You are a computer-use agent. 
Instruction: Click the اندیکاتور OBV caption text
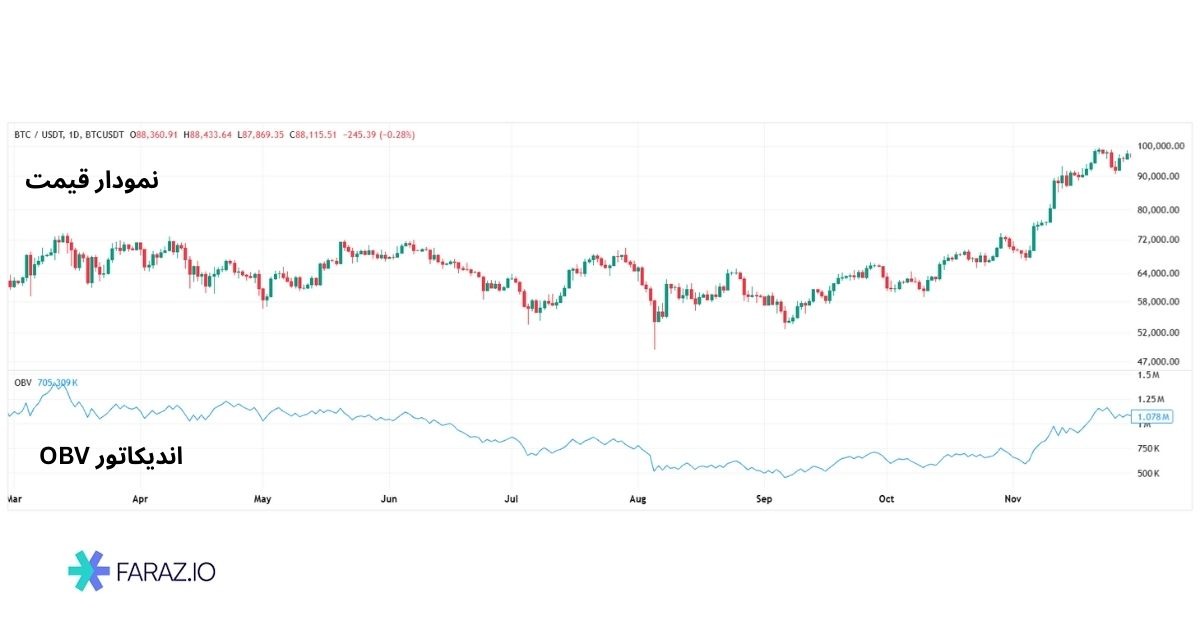coord(111,457)
